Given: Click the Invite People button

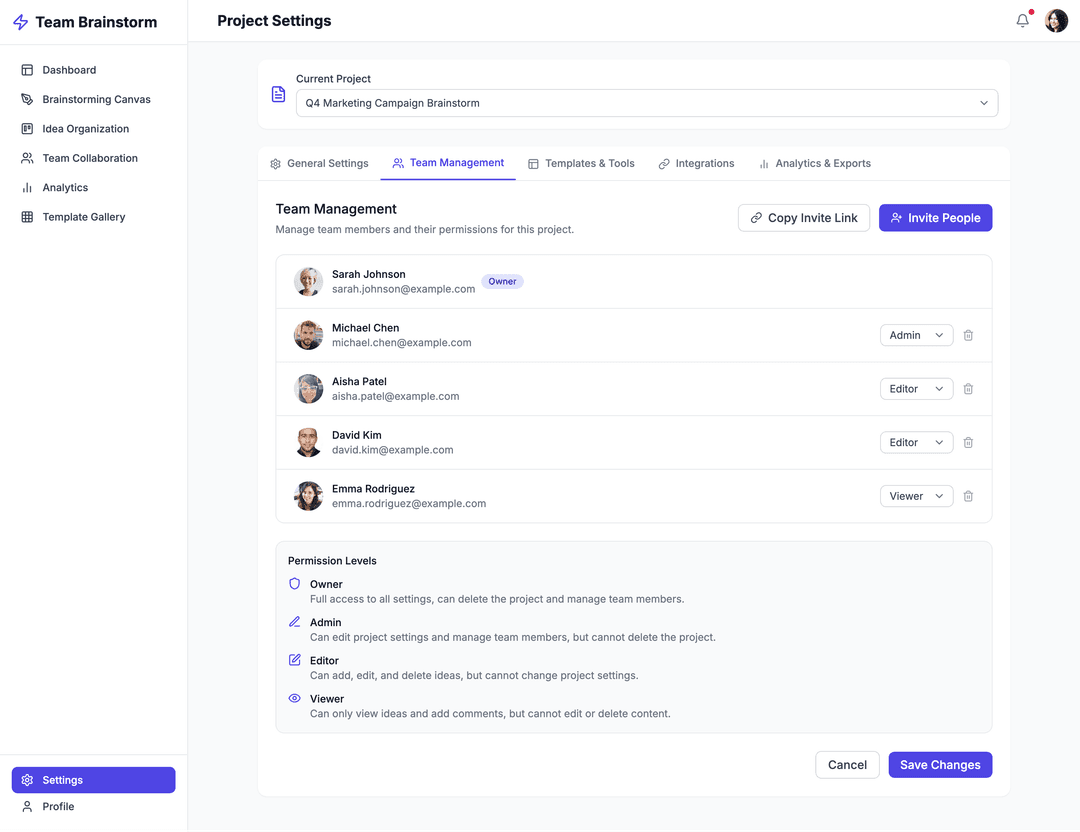Looking at the screenshot, I should tap(935, 218).
